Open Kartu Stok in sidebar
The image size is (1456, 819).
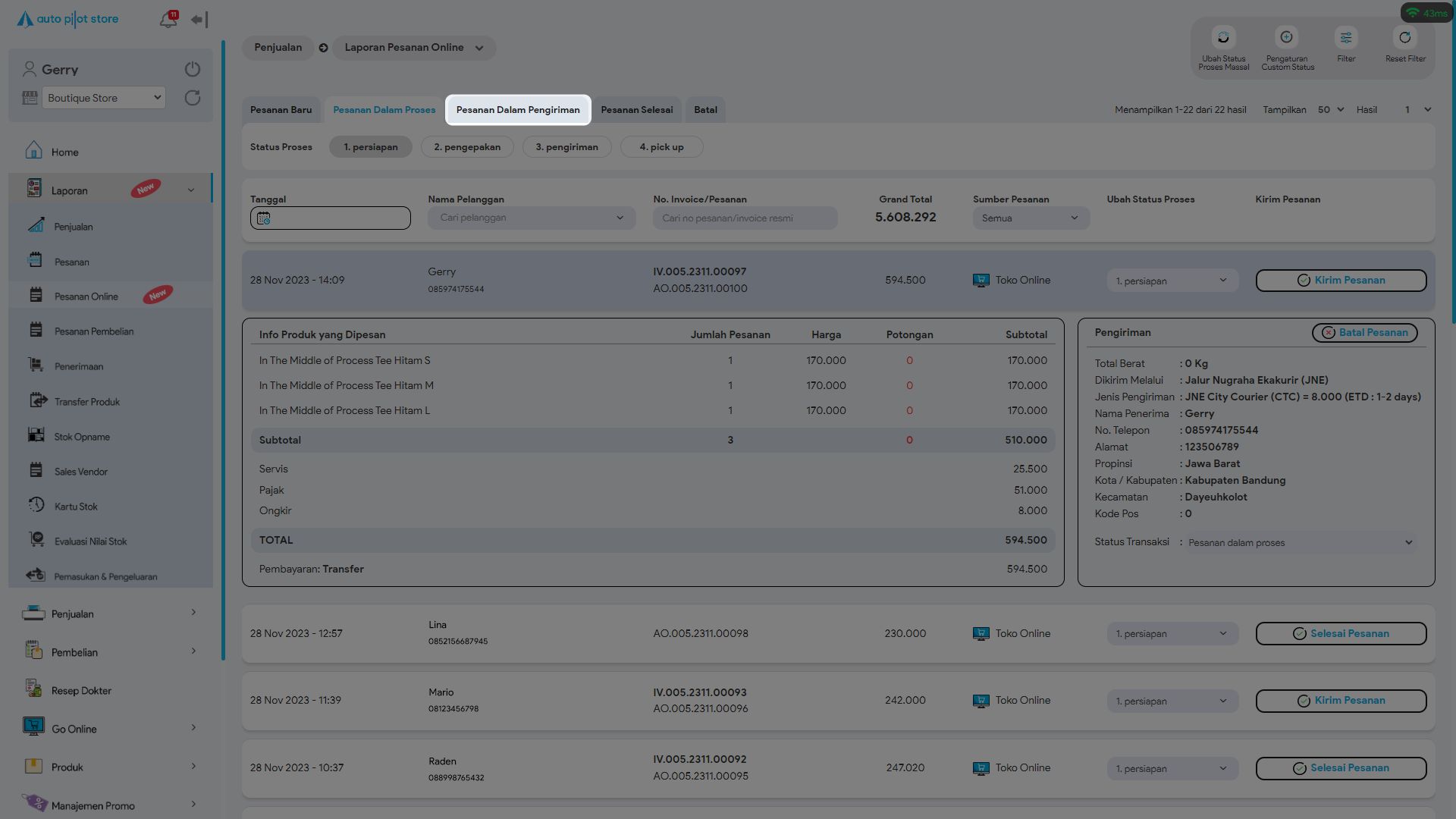pos(76,507)
